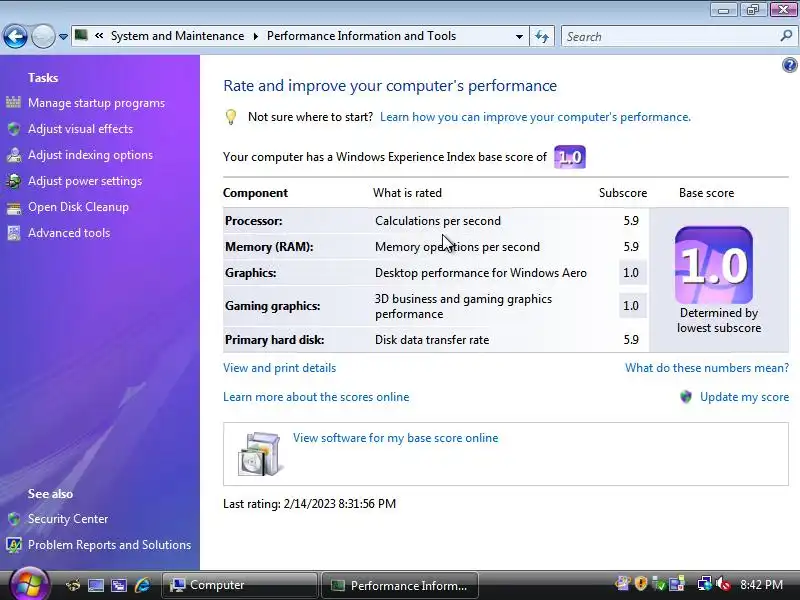
Task: Click the Open Disk Cleanup drive icon
Action: 14,208
